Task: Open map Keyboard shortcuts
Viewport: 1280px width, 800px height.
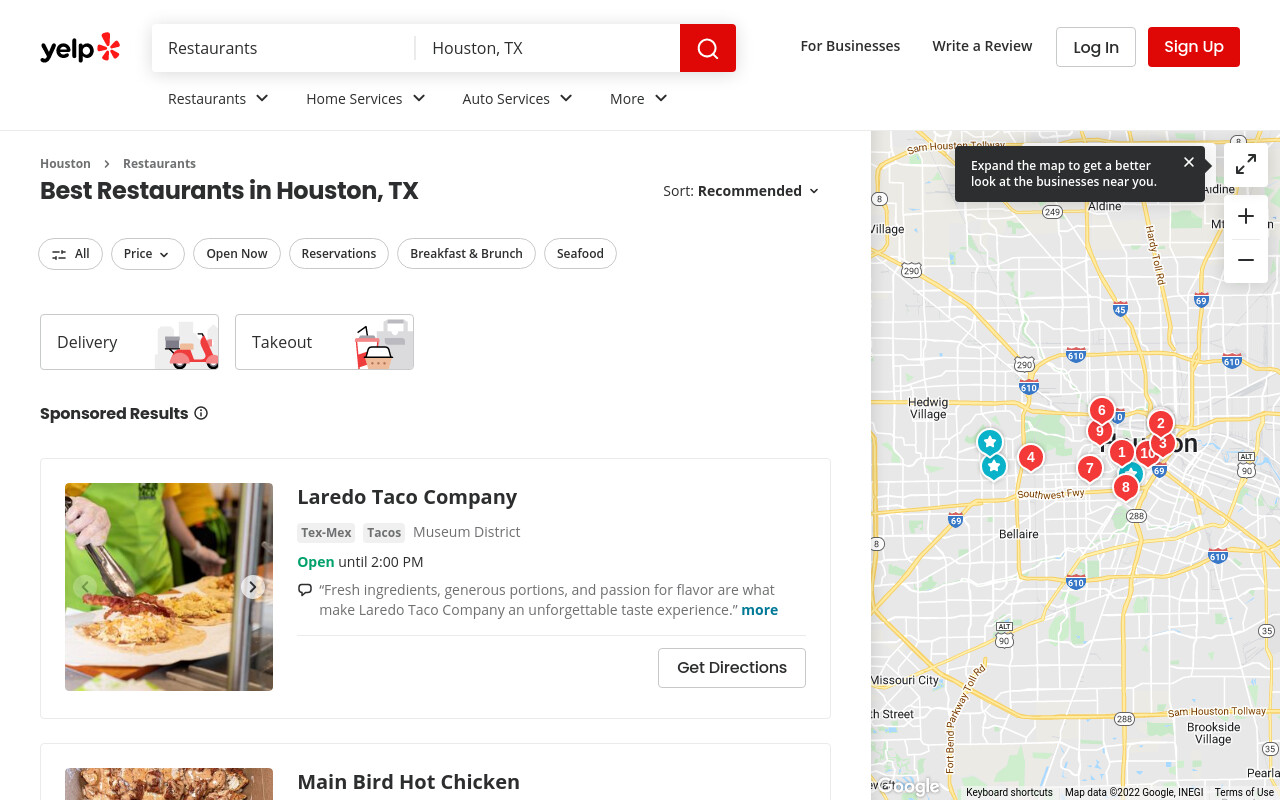Action: point(1009,792)
